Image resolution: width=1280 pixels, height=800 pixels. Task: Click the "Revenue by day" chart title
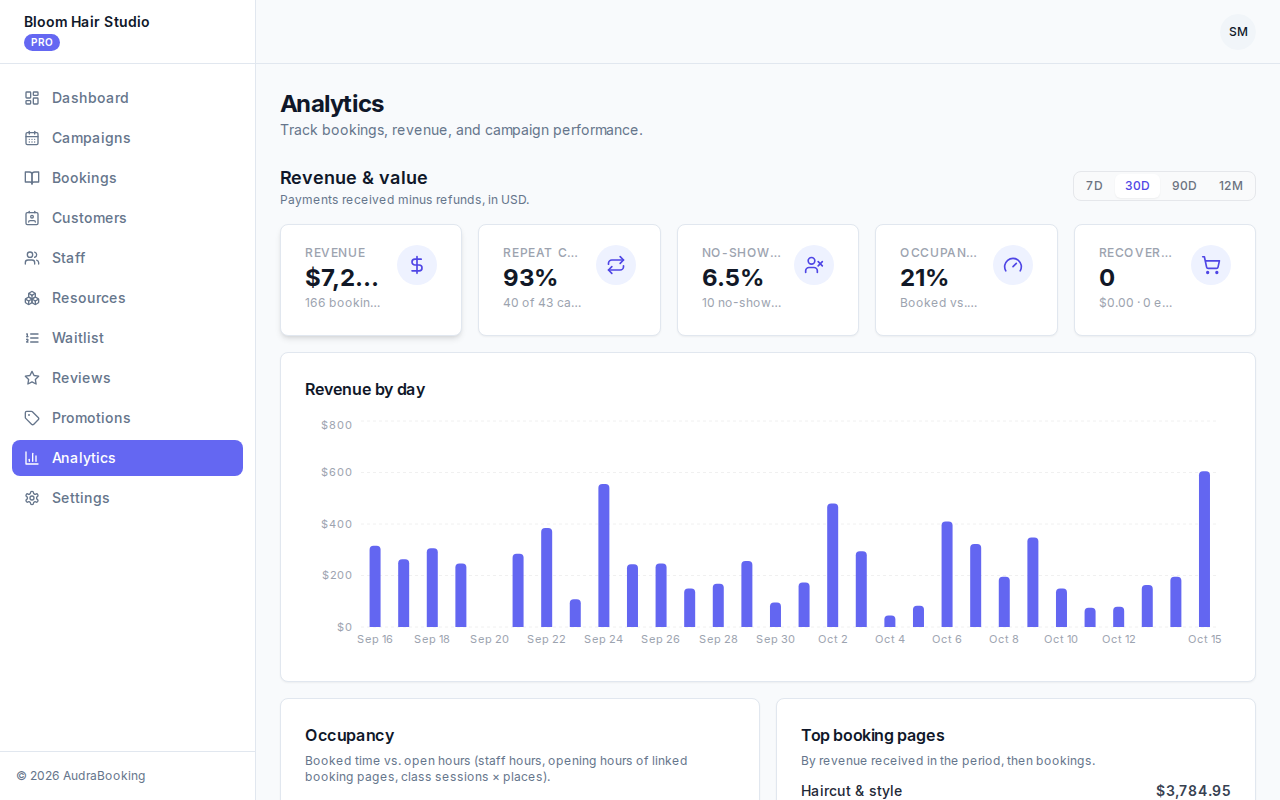point(365,389)
